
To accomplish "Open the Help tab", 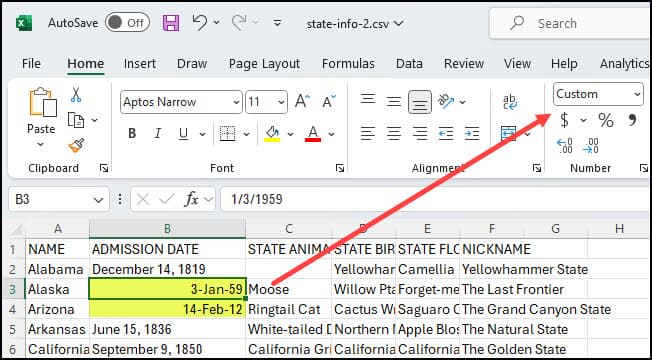I will 564,64.
